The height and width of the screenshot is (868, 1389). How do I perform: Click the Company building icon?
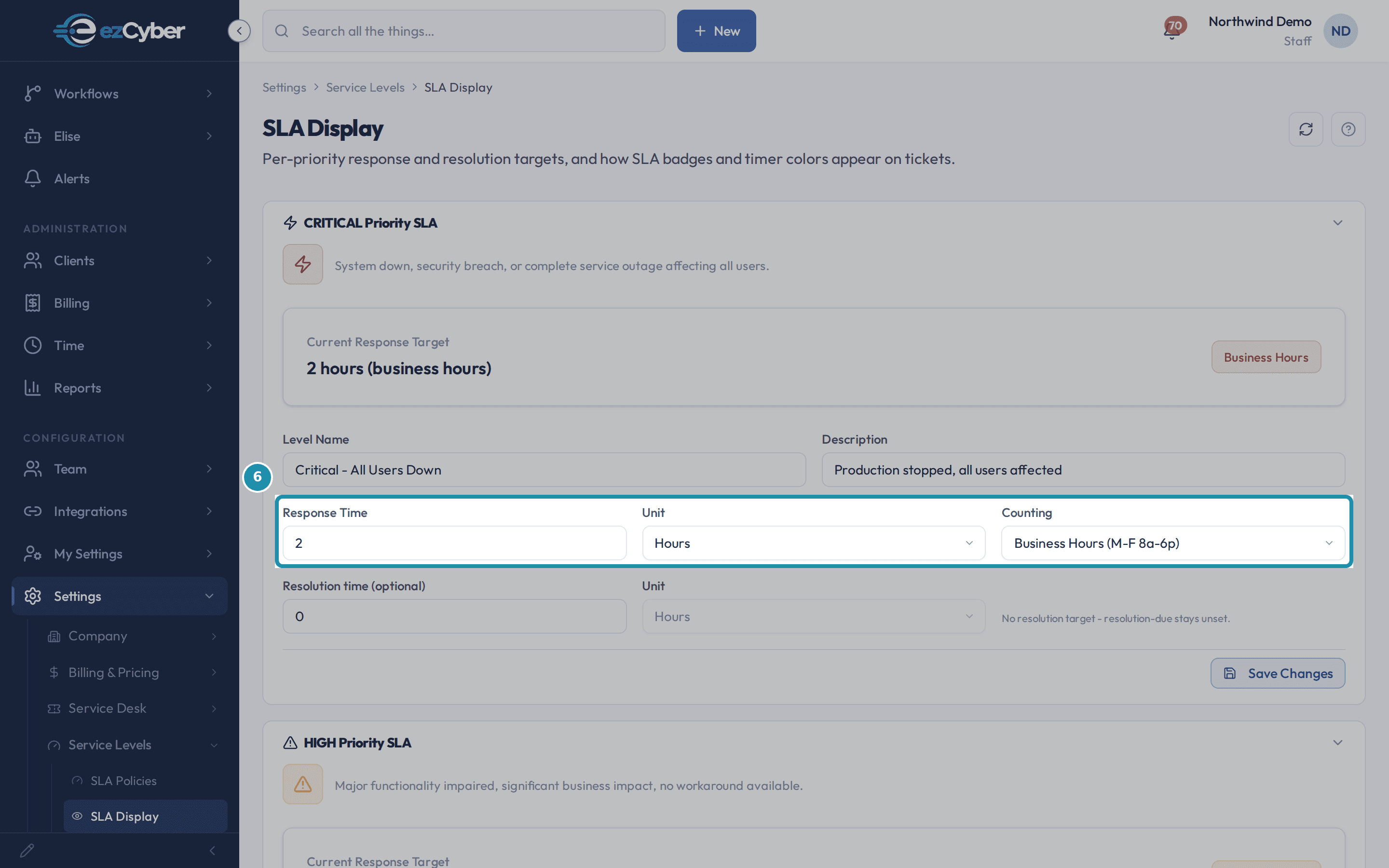(x=54, y=636)
